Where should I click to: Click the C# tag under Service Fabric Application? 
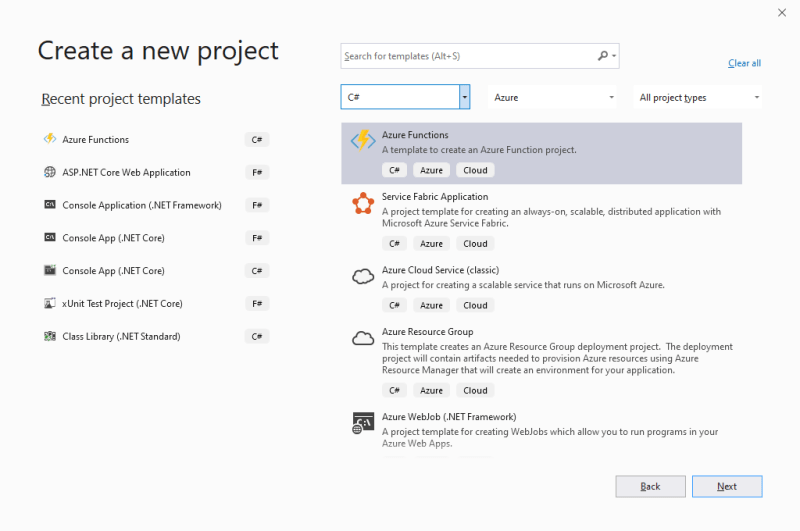[394, 243]
